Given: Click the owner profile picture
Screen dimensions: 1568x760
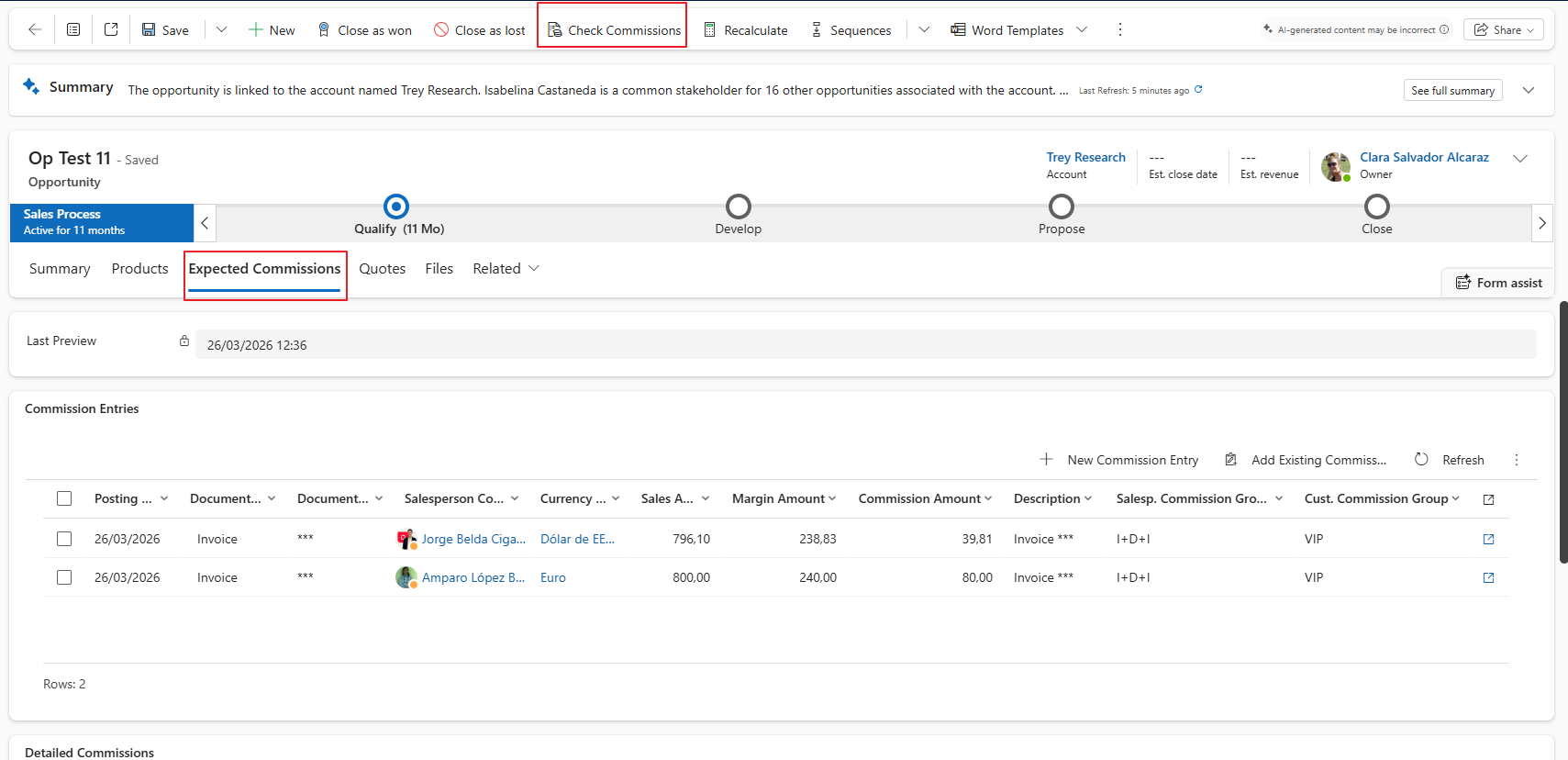Looking at the screenshot, I should tap(1336, 167).
